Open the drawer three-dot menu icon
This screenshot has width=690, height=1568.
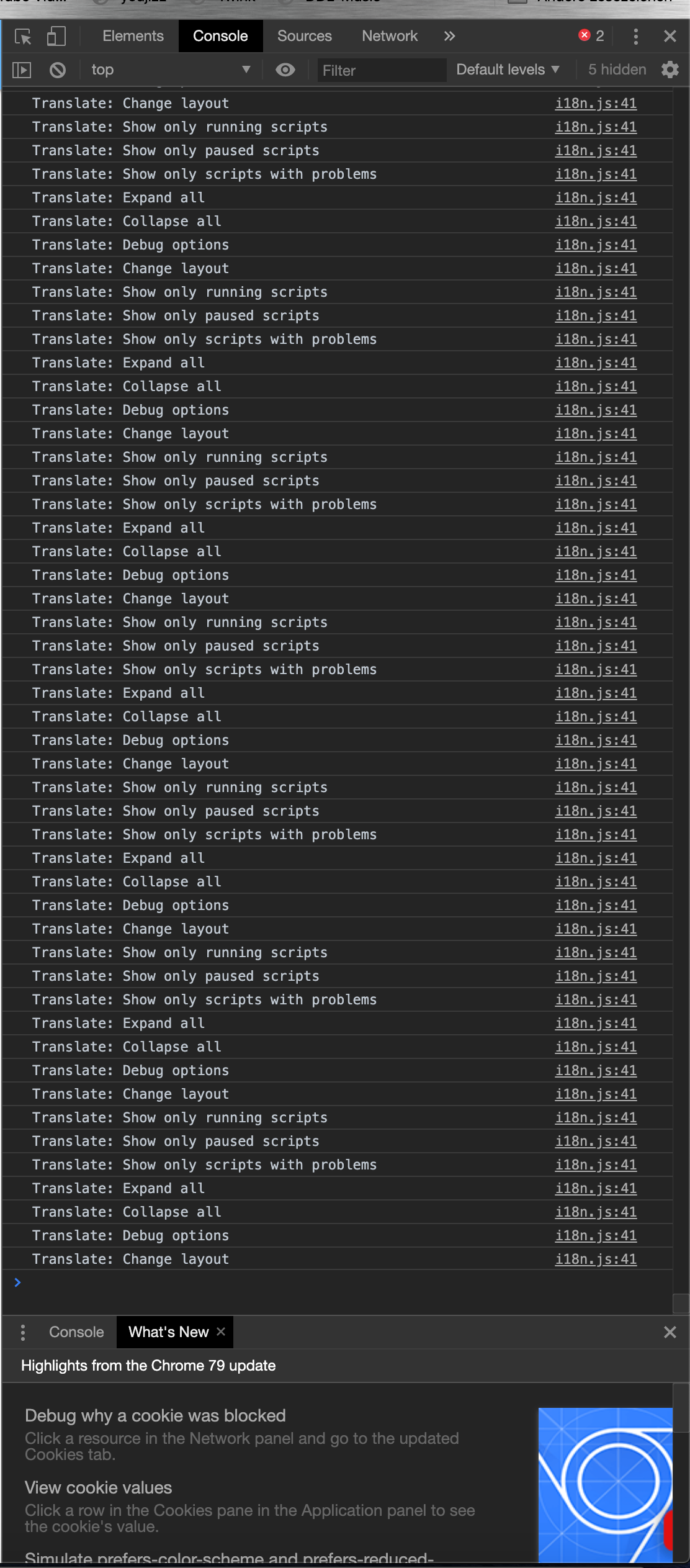click(x=23, y=1332)
